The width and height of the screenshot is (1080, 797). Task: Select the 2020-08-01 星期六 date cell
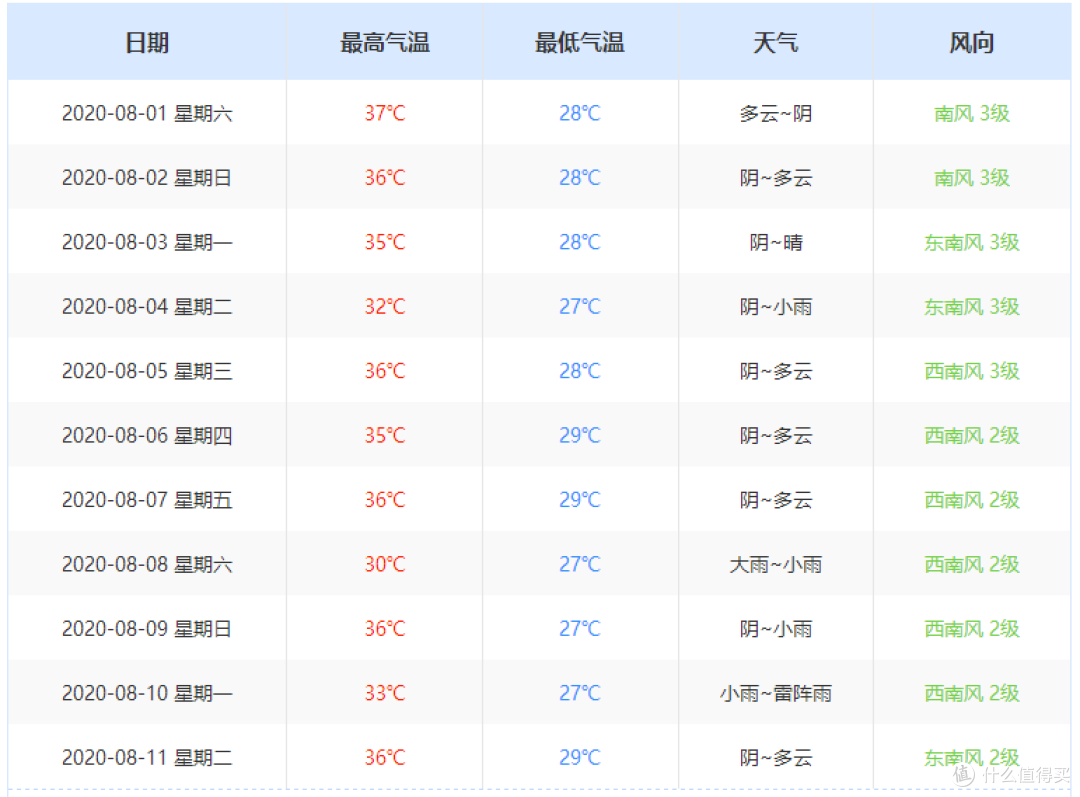146,113
